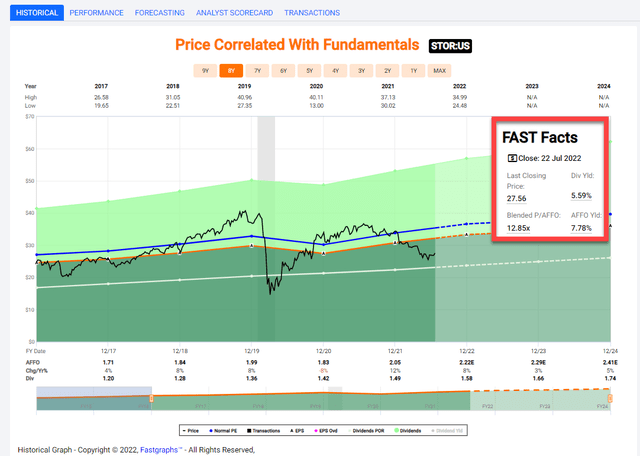The width and height of the screenshot is (640, 456).
Task: Select the TRANSACTIONS tab
Action: (x=312, y=13)
